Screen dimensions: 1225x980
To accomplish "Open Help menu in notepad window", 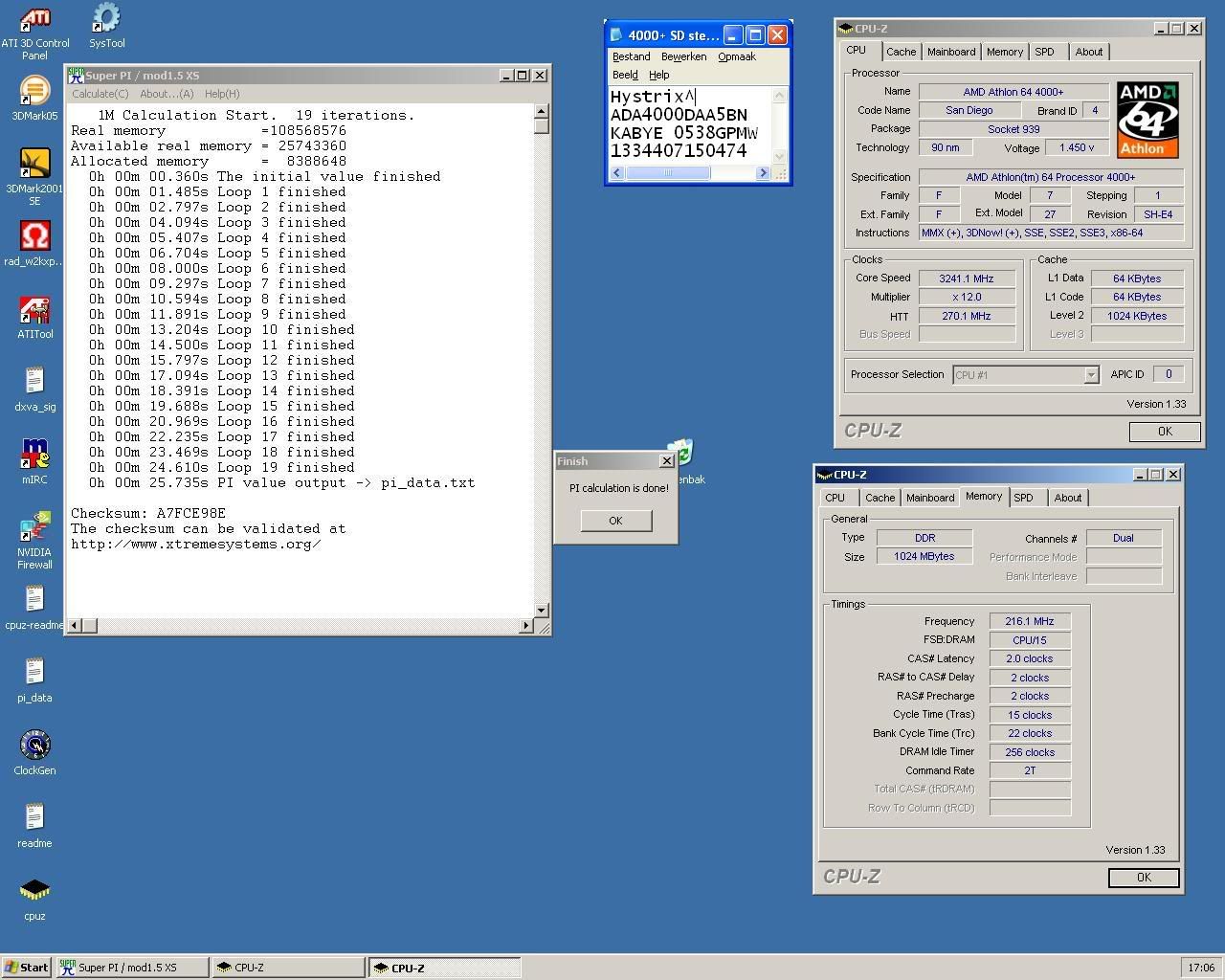I will pyautogui.click(x=659, y=75).
